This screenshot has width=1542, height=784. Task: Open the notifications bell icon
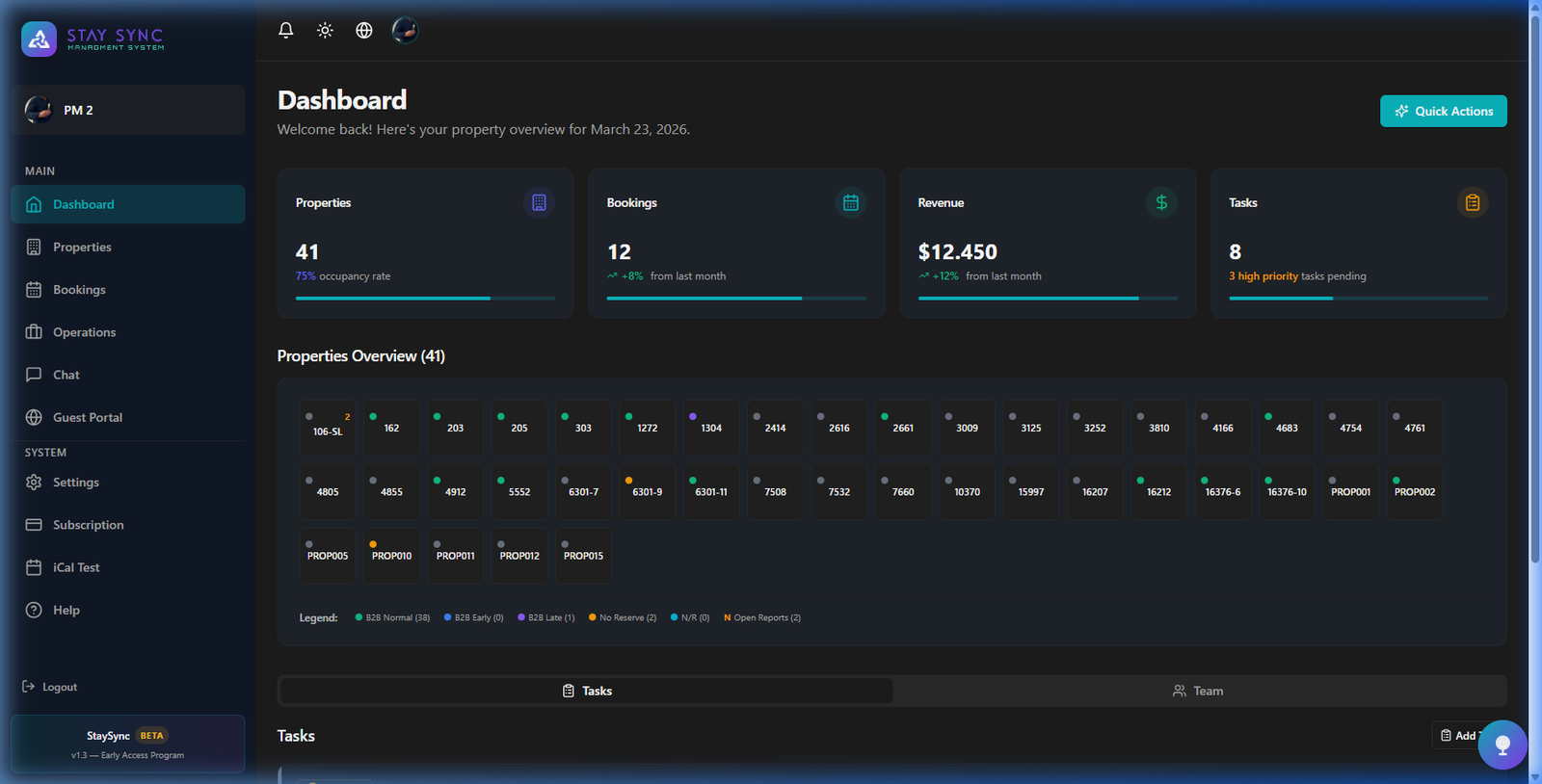coord(286,30)
